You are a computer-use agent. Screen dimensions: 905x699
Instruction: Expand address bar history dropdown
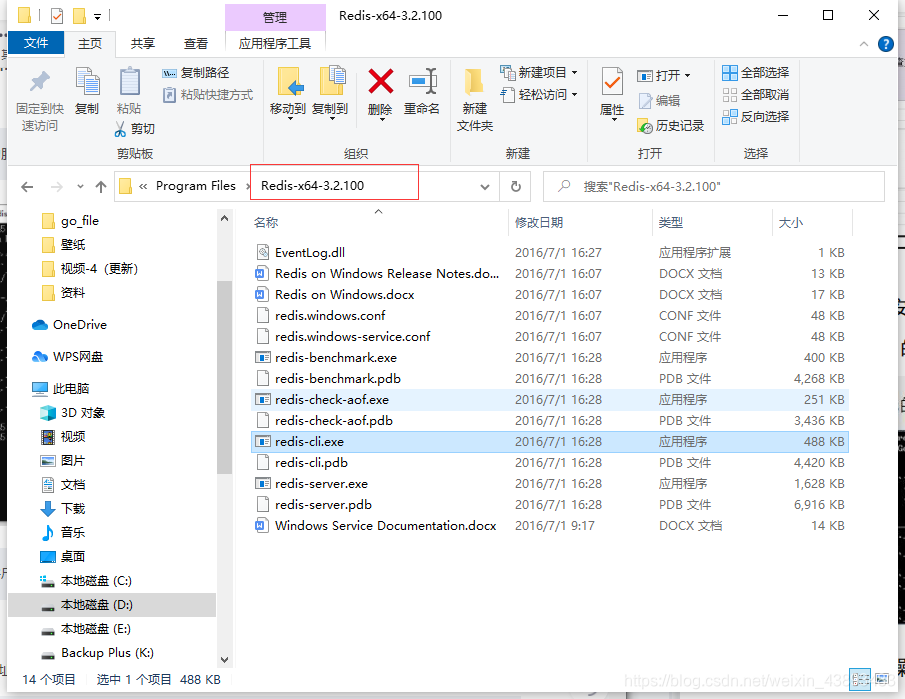click(485, 186)
